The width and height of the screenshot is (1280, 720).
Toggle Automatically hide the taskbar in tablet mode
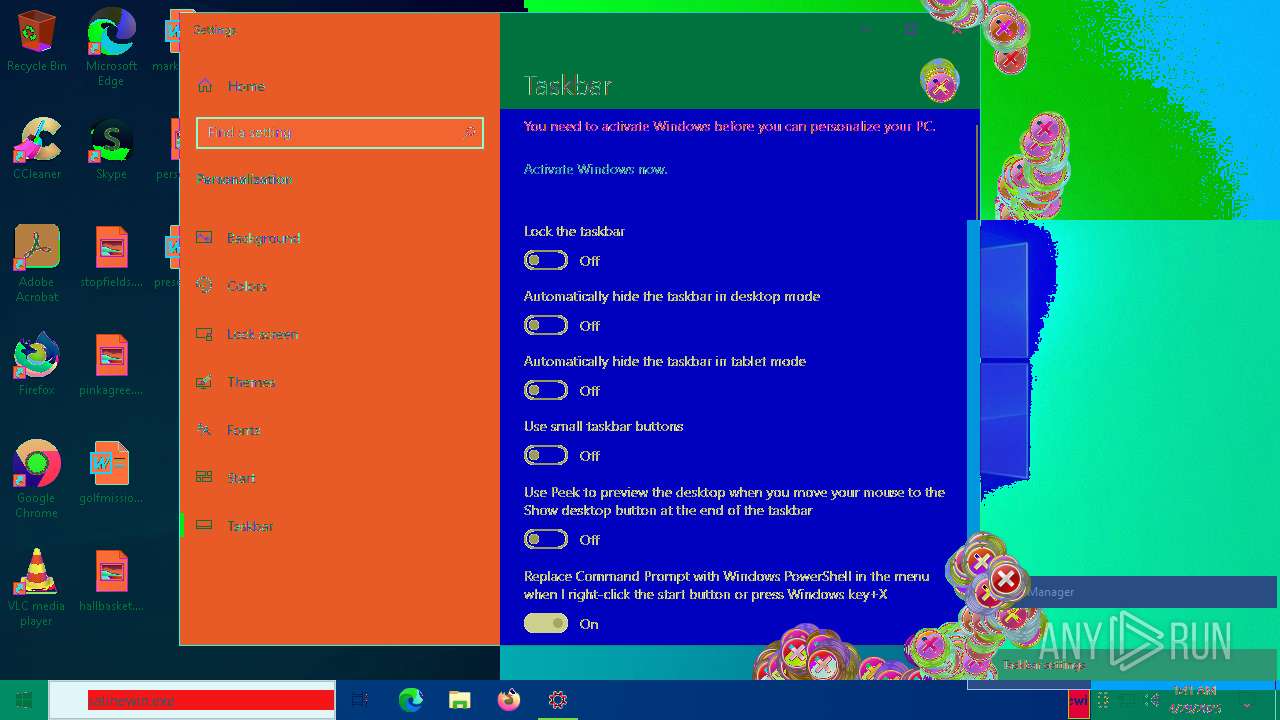click(546, 391)
